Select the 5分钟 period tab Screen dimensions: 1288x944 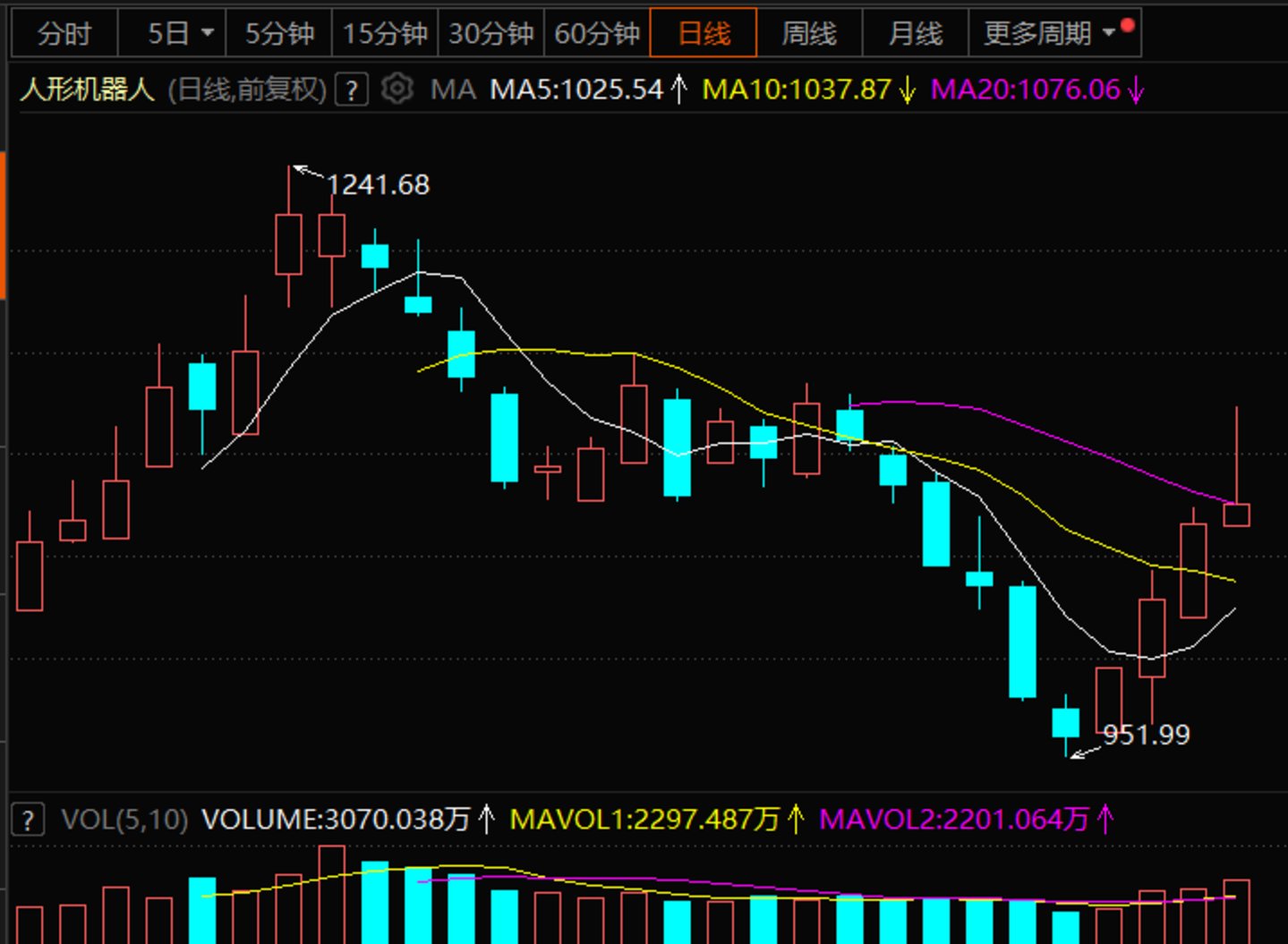[x=279, y=33]
